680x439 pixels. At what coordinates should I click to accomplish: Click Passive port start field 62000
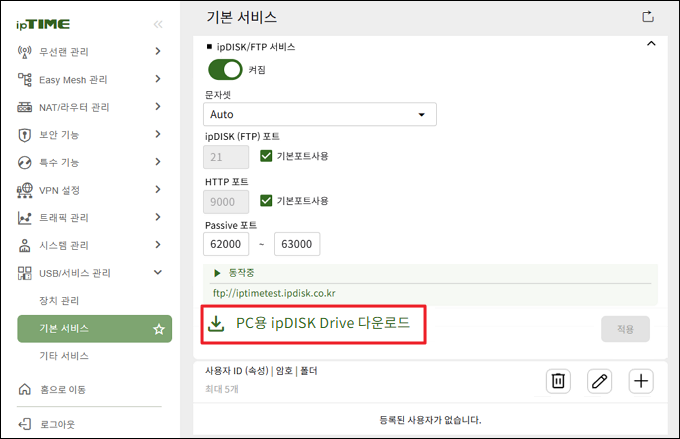pos(226,244)
